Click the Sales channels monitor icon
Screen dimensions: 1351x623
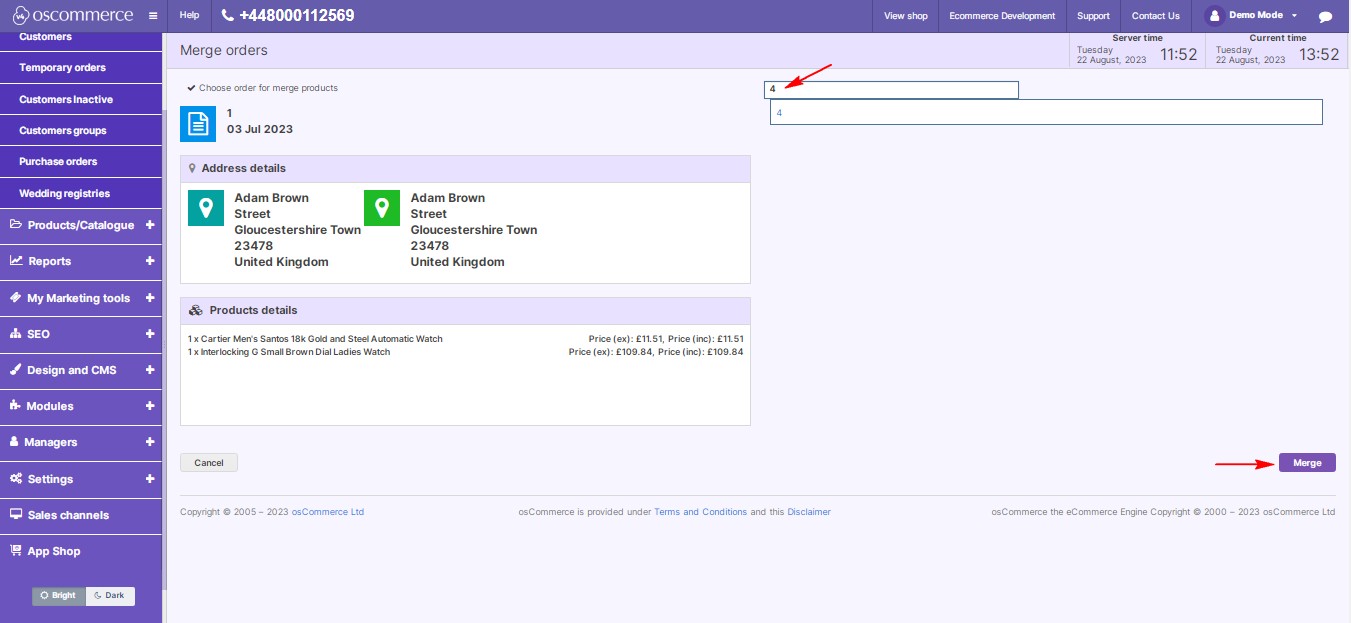pos(16,515)
